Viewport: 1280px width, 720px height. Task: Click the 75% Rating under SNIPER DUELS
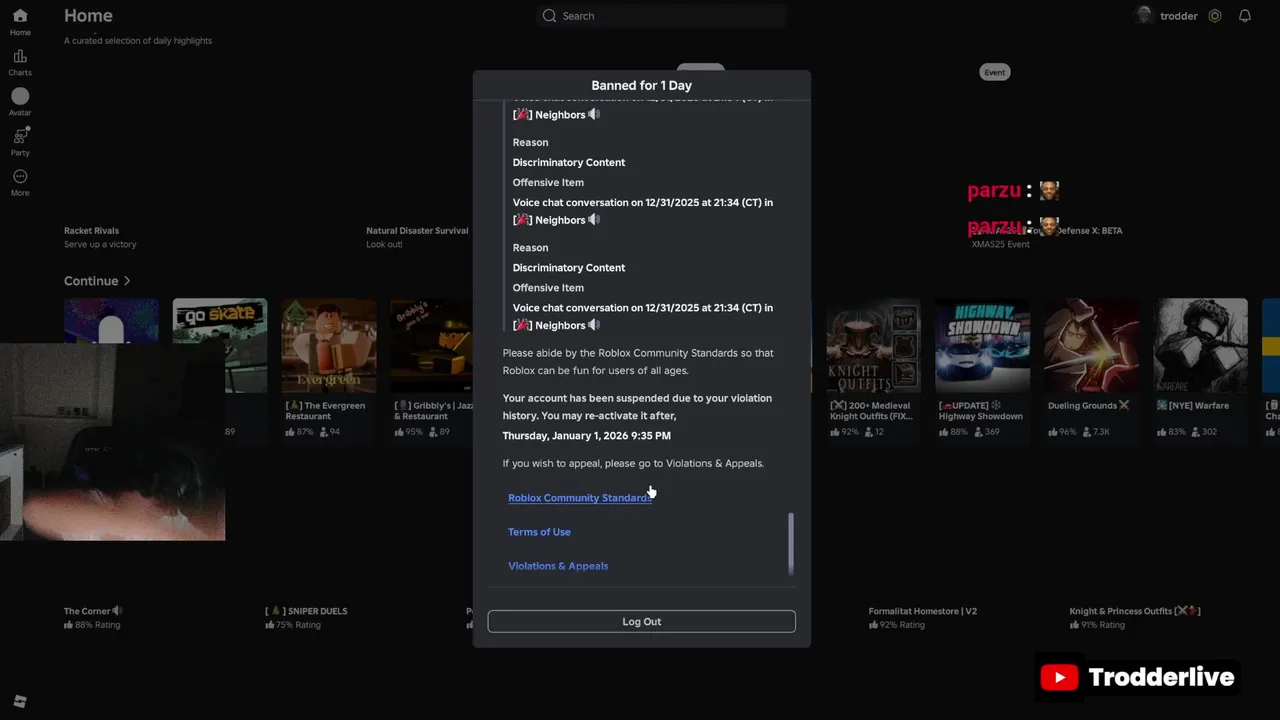(x=293, y=625)
